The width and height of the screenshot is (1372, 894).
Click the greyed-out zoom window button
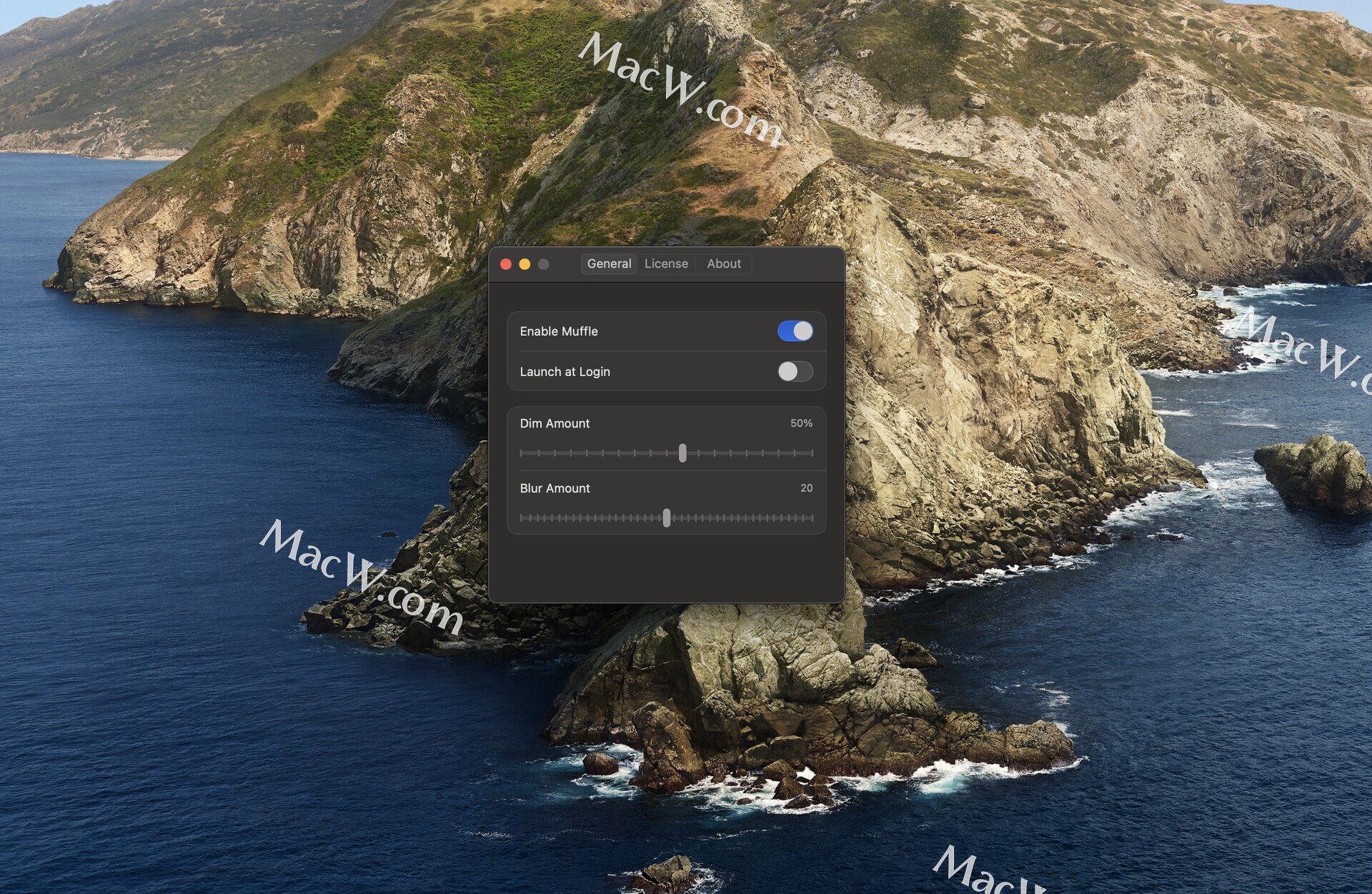pos(543,264)
